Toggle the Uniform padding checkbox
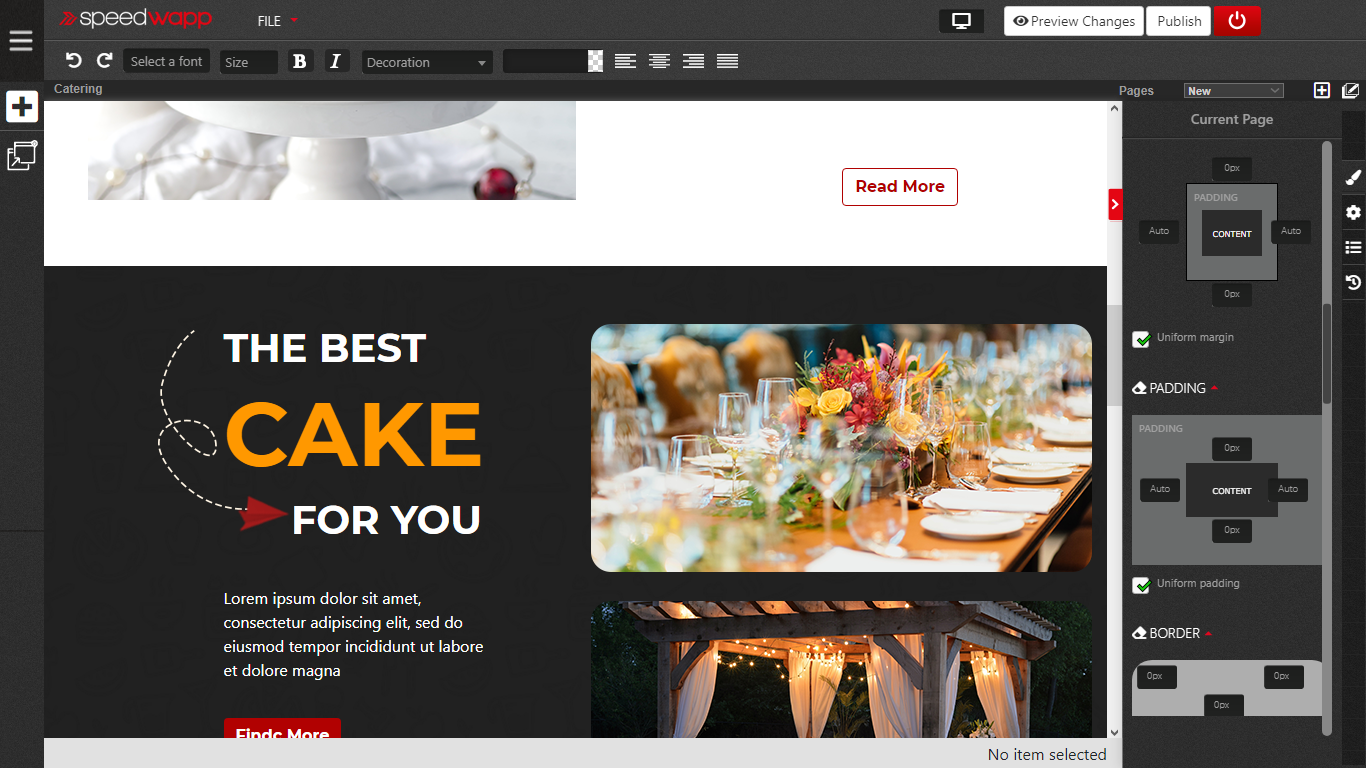The image size is (1366, 768). 1142,585
